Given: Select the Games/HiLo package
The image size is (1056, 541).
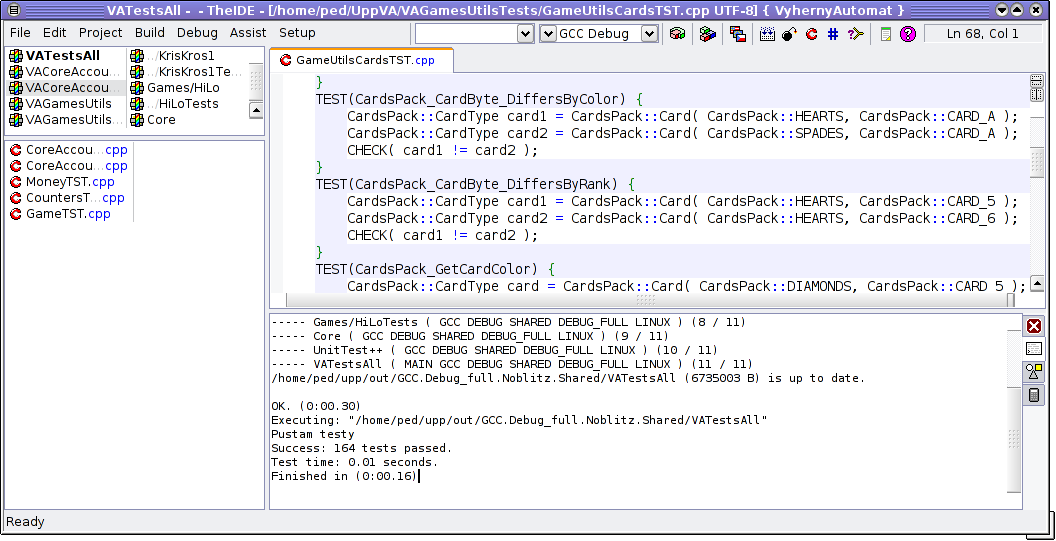Looking at the screenshot, I should [183, 88].
